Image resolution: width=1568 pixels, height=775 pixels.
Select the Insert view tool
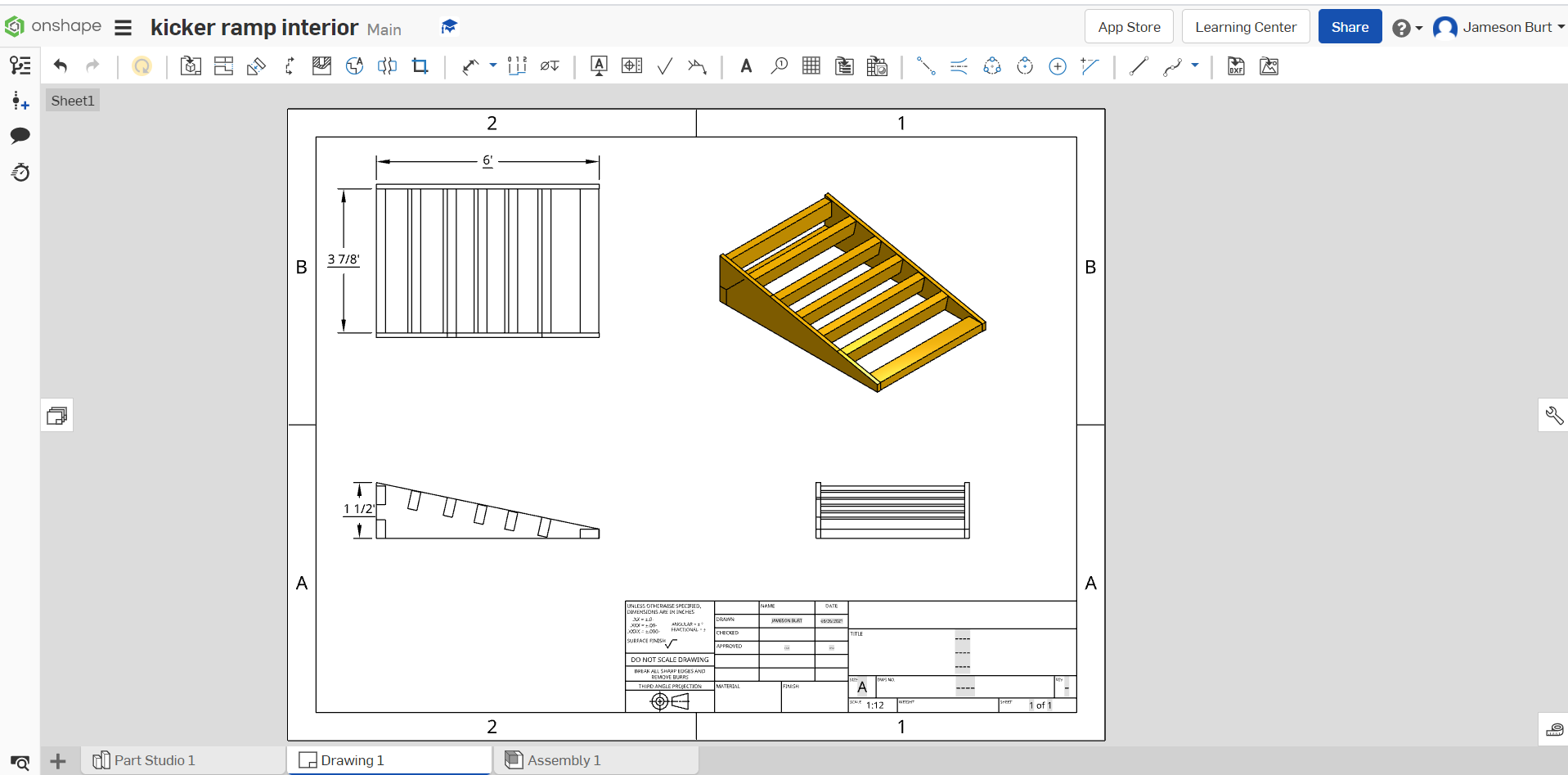(x=190, y=66)
